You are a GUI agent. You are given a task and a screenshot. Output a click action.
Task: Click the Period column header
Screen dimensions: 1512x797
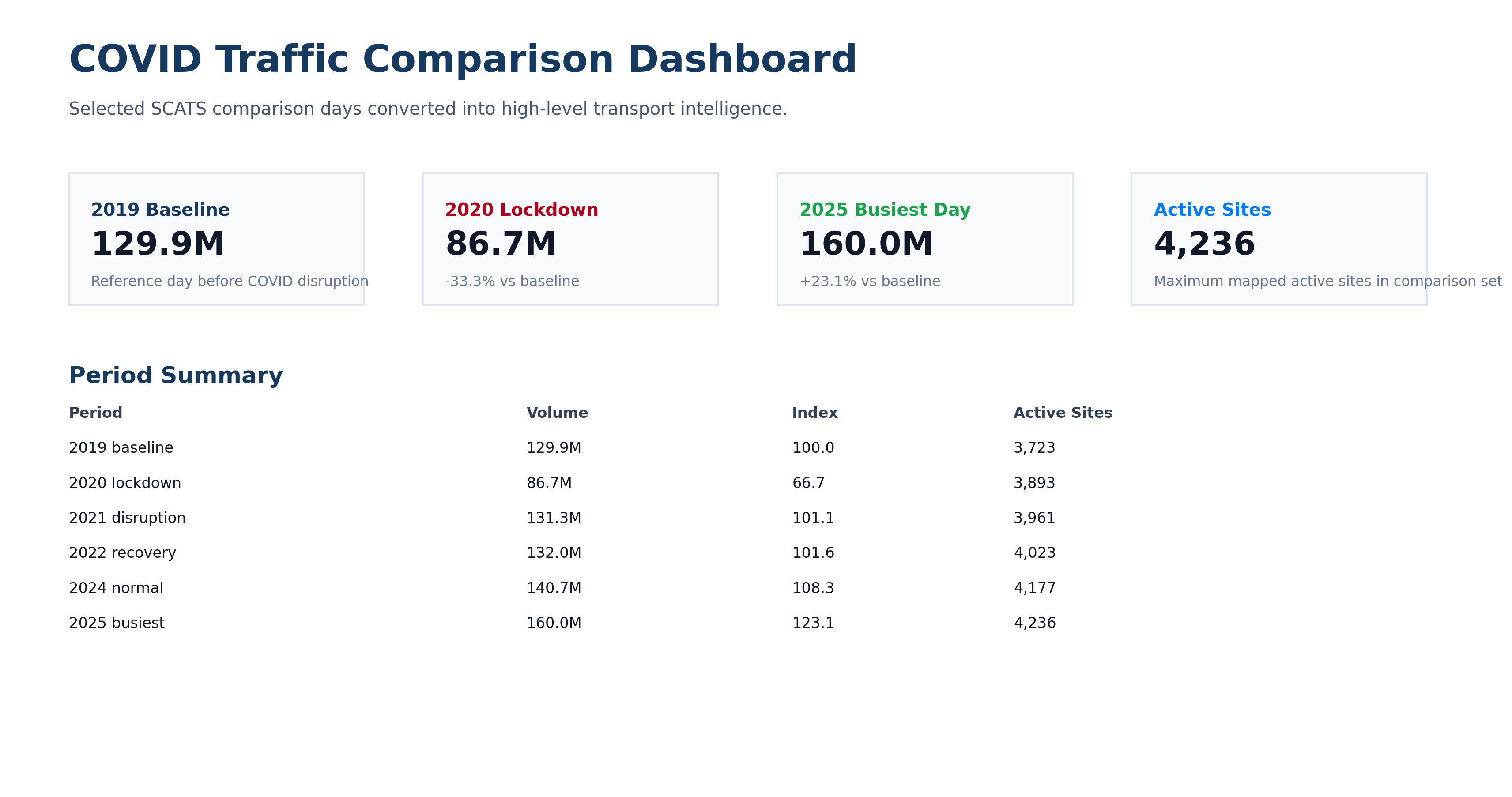pos(96,413)
